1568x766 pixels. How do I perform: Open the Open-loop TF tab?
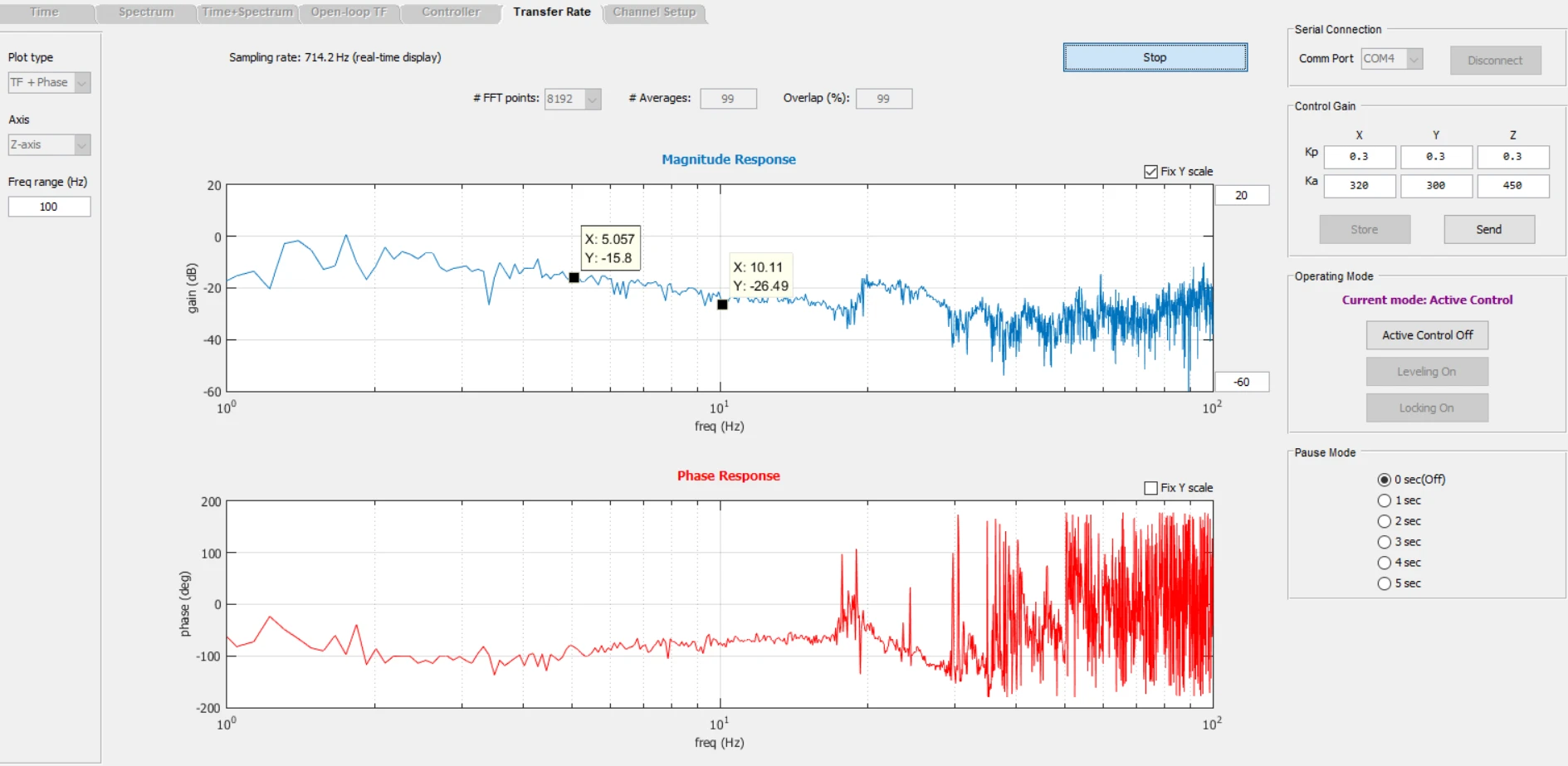349,12
